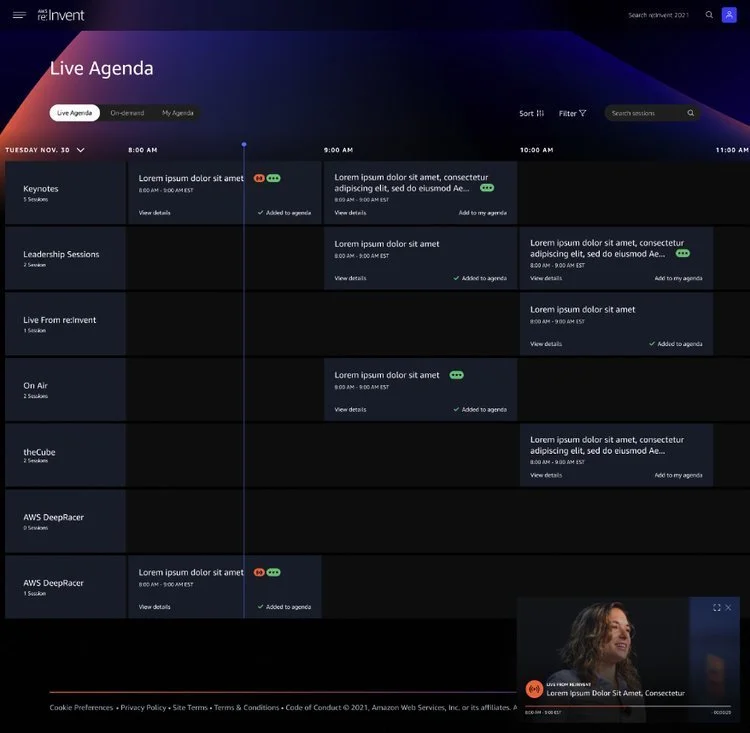The height and width of the screenshot is (733, 750).
Task: Select the Live Agenda tab
Action: coord(75,113)
